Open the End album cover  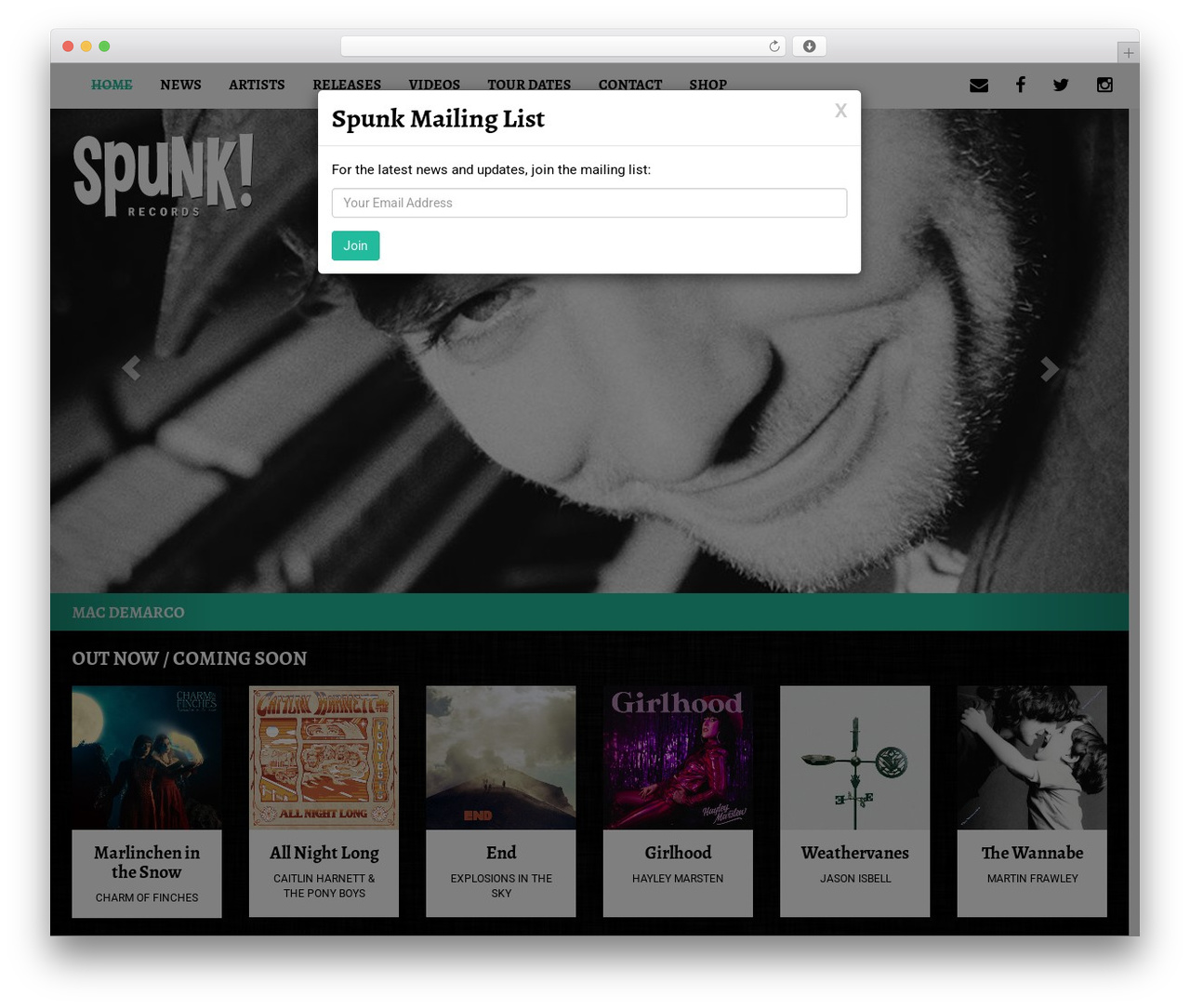(501, 758)
